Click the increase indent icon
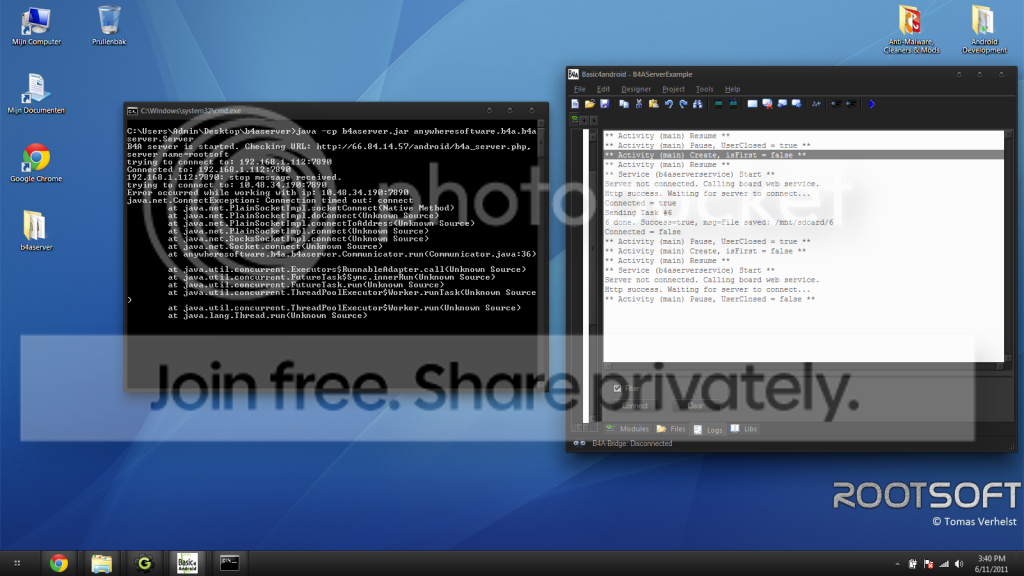This screenshot has width=1024, height=576. tap(851, 104)
